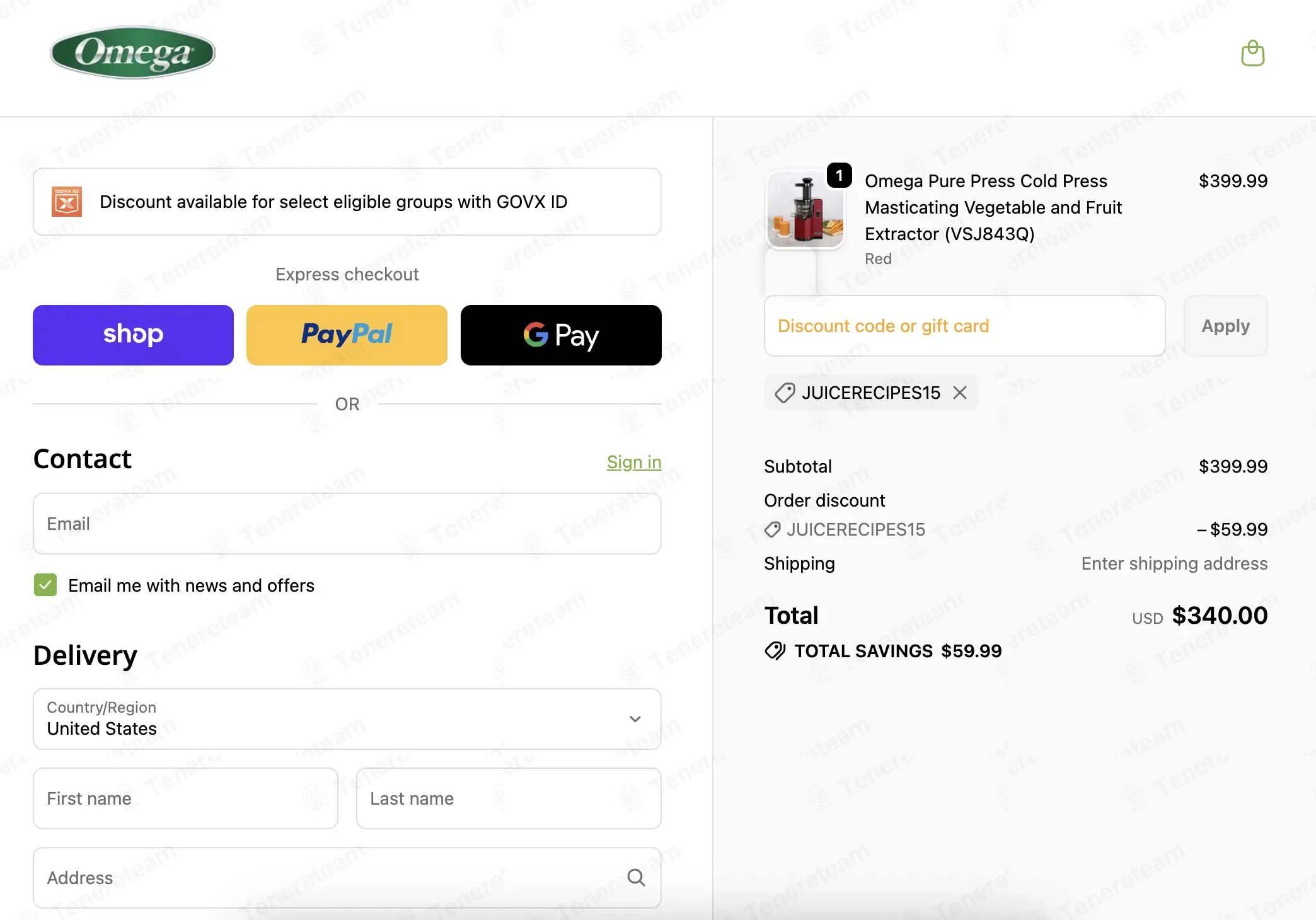The width and height of the screenshot is (1316, 920).
Task: Focus the Email input field
Action: [347, 524]
